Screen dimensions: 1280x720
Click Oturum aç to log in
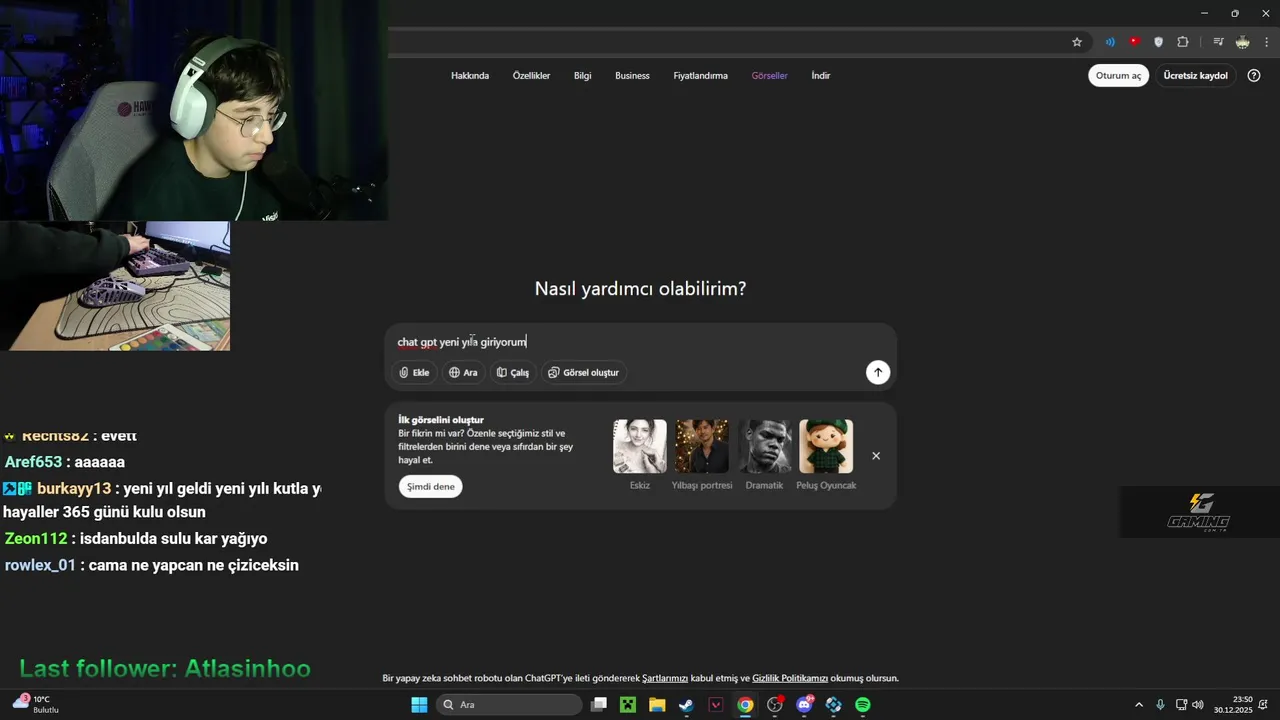[1118, 76]
